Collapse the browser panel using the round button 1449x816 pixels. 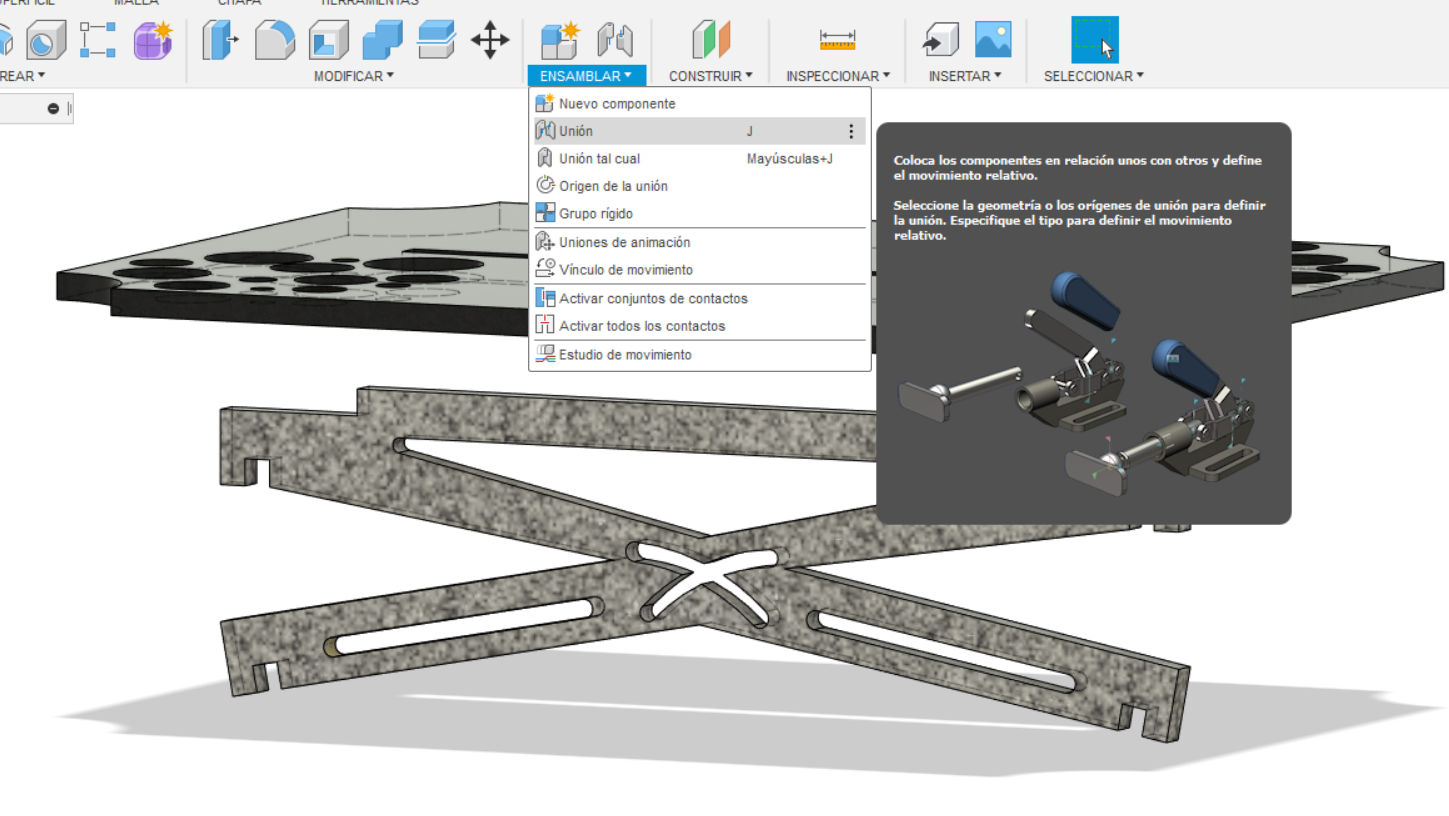pos(53,108)
